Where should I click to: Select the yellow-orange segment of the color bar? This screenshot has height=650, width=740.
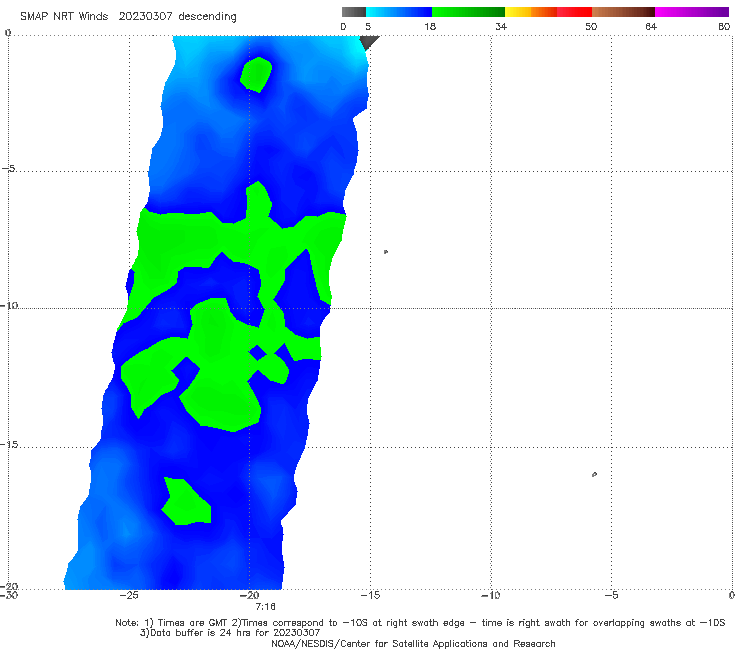531,12
